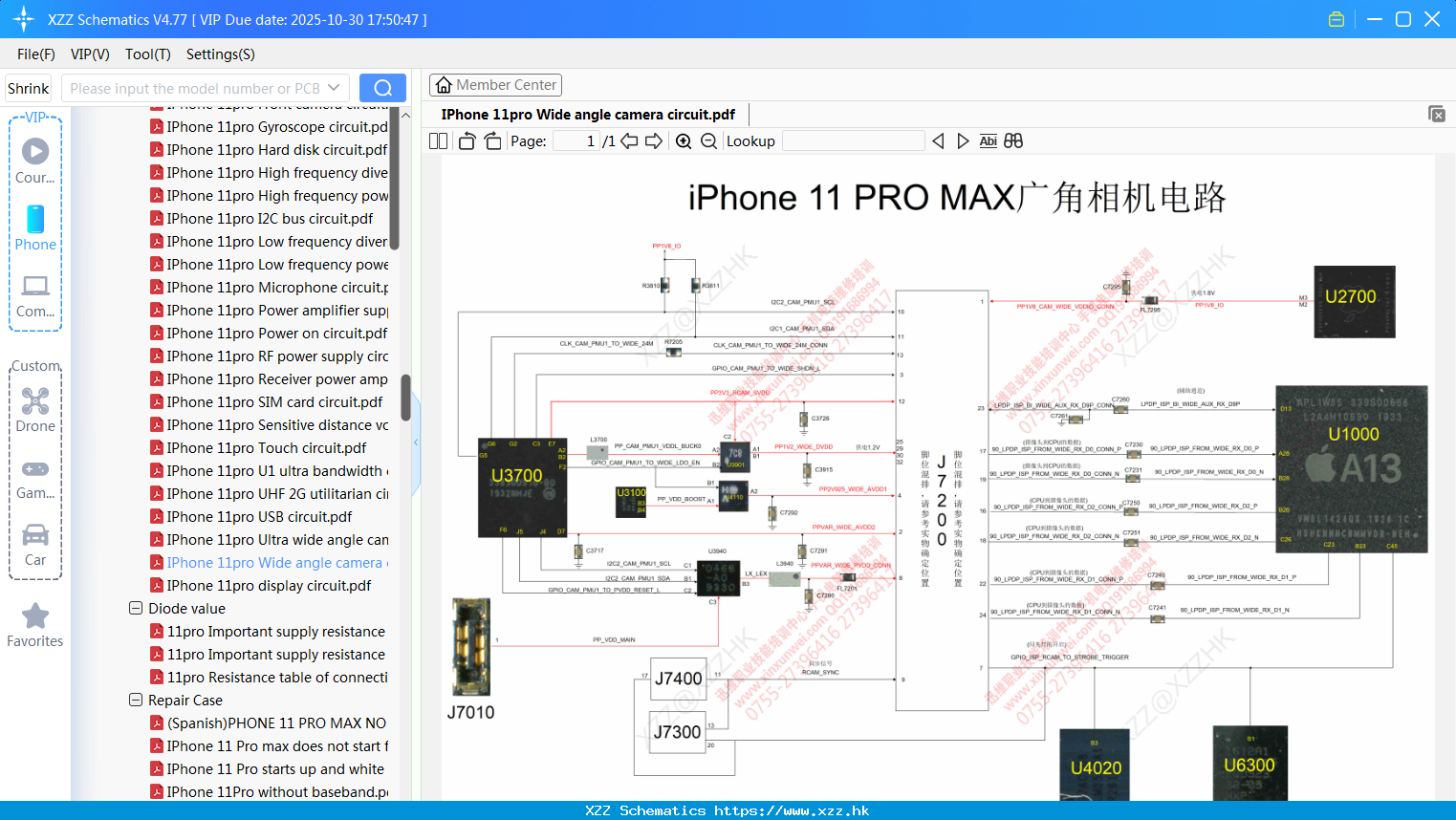
Task: Open iPhone 11 Pro starts up and white
Action: 268,768
